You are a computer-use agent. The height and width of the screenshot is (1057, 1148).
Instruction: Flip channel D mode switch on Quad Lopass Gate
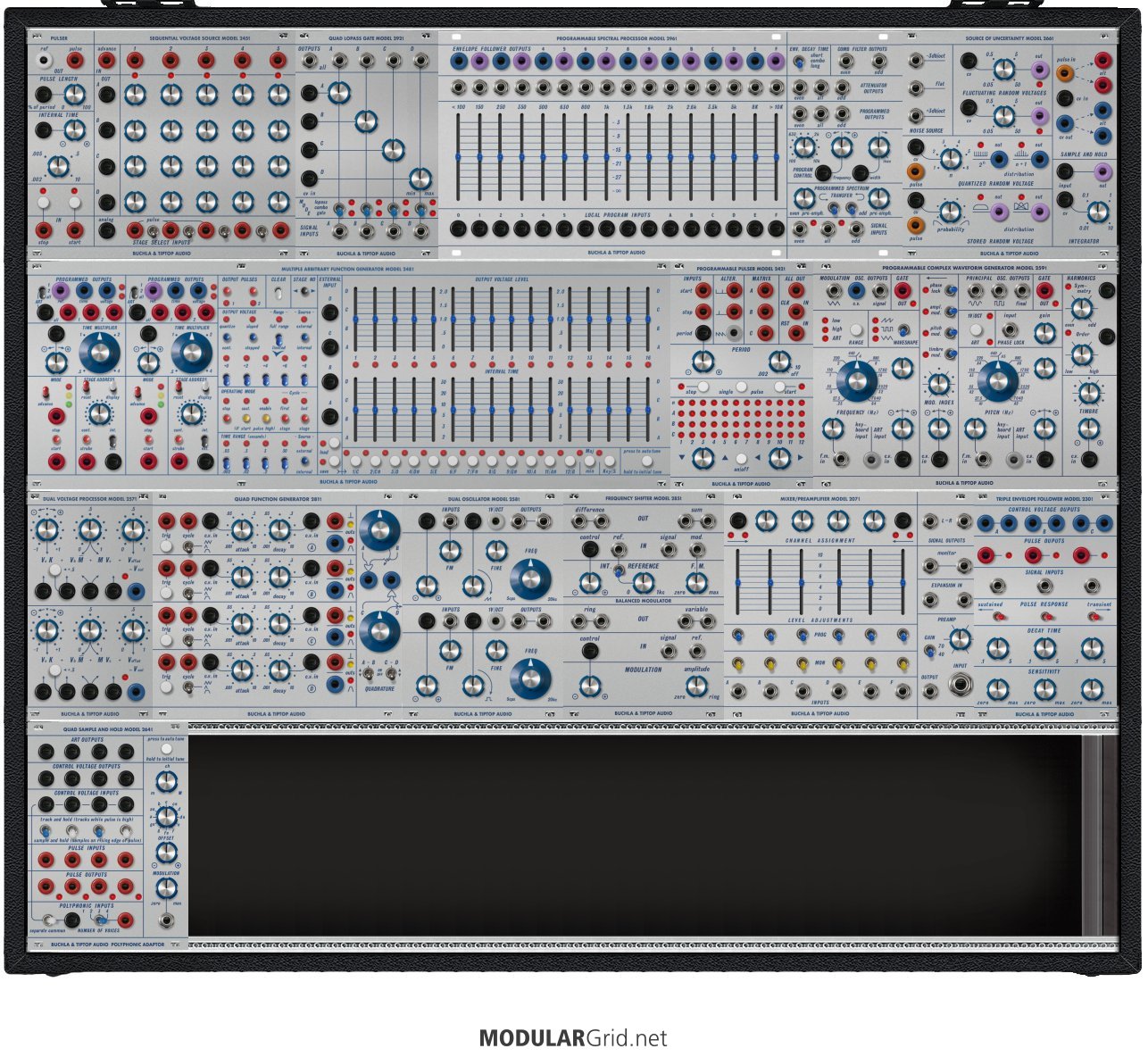coord(420,210)
